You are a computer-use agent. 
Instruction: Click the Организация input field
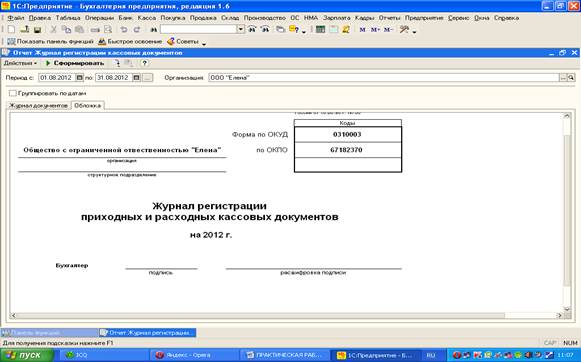(x=384, y=78)
